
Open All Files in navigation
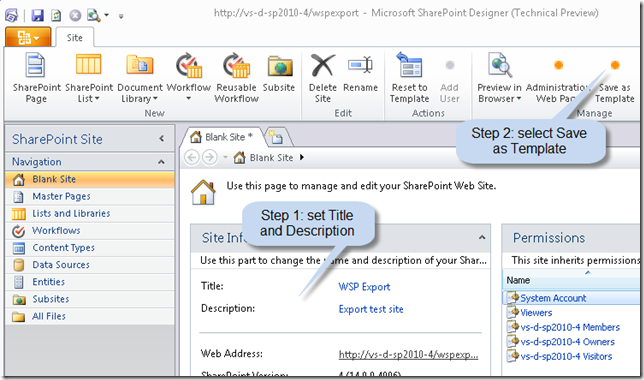click(x=90, y=316)
